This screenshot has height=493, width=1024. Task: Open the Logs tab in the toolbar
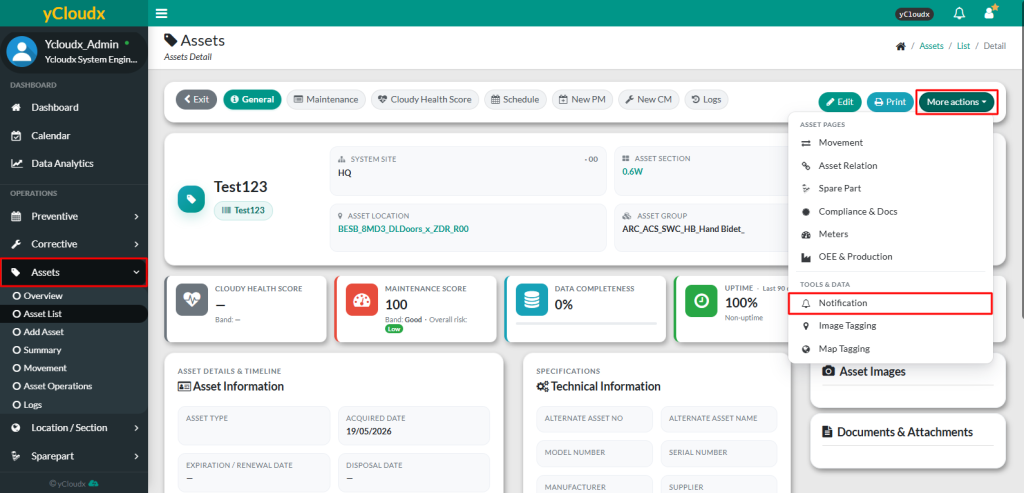(x=706, y=100)
